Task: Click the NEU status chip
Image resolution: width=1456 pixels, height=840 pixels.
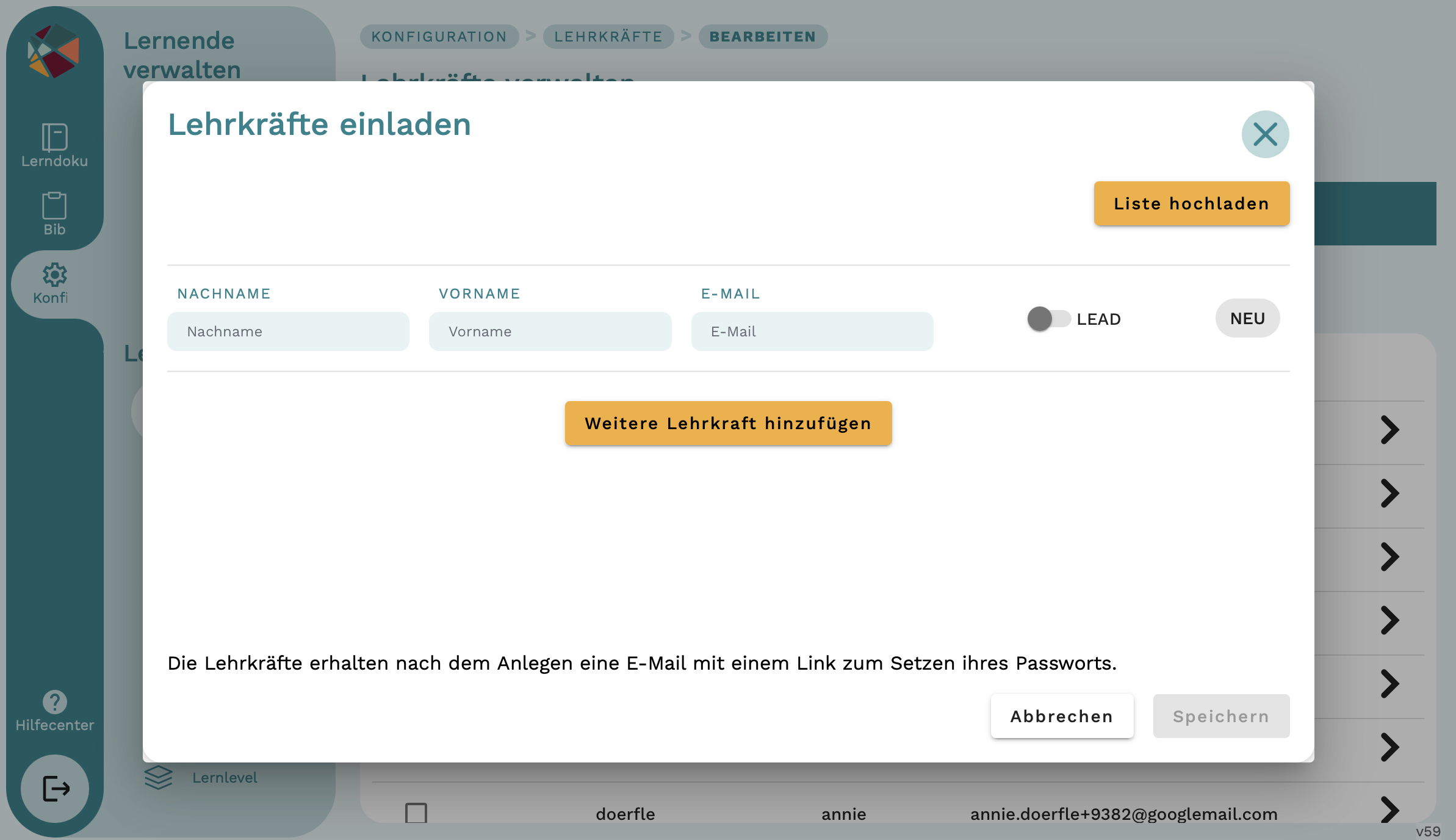Action: 1247,319
